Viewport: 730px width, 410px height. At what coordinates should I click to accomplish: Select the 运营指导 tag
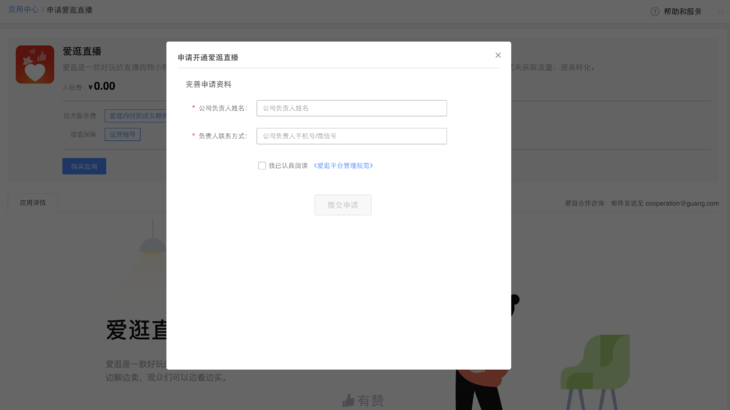122,134
